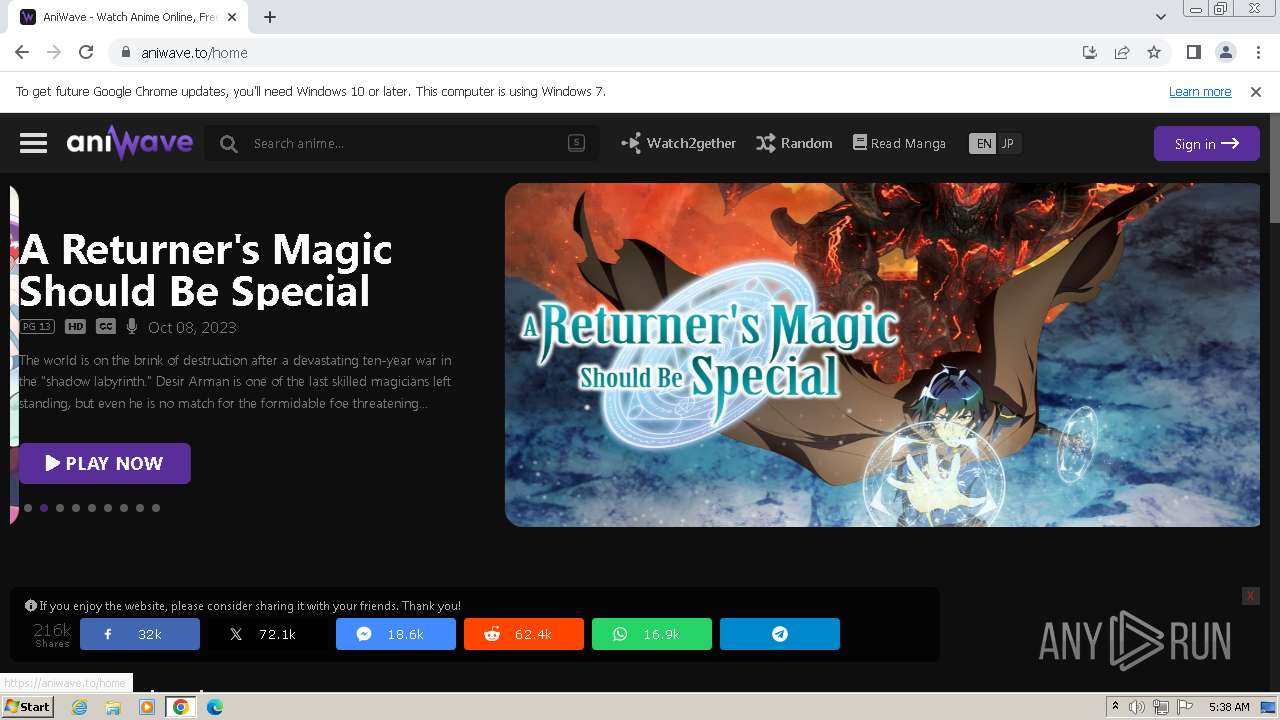Click the Sign in button

click(1206, 143)
